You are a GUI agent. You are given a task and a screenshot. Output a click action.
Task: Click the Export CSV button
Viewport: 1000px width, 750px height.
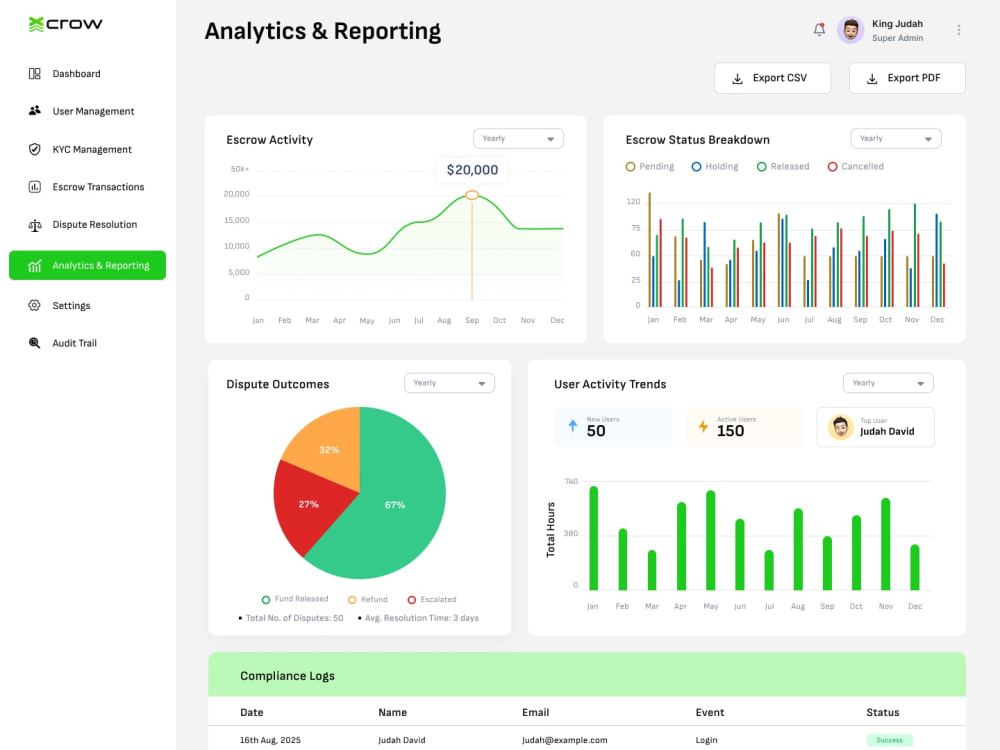(x=772, y=78)
